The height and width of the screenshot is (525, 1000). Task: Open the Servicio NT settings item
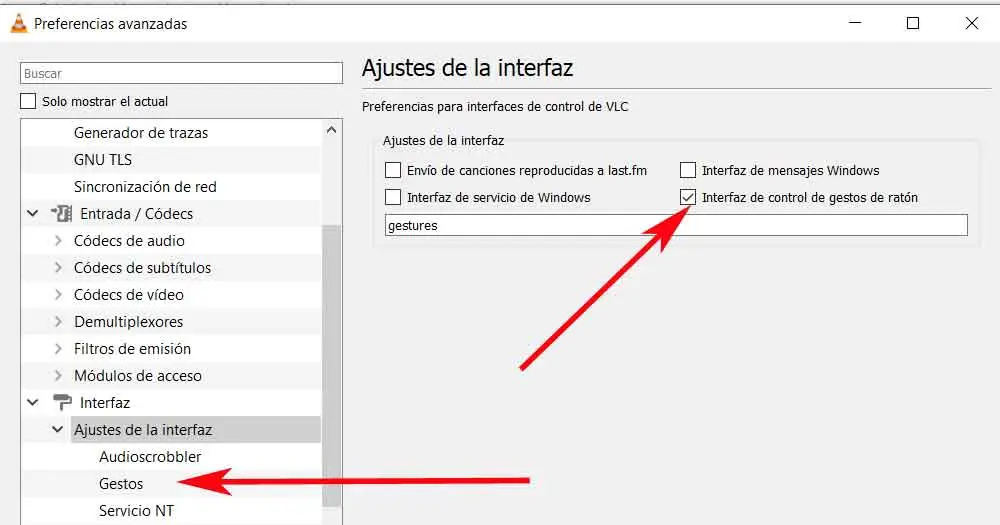pos(136,510)
